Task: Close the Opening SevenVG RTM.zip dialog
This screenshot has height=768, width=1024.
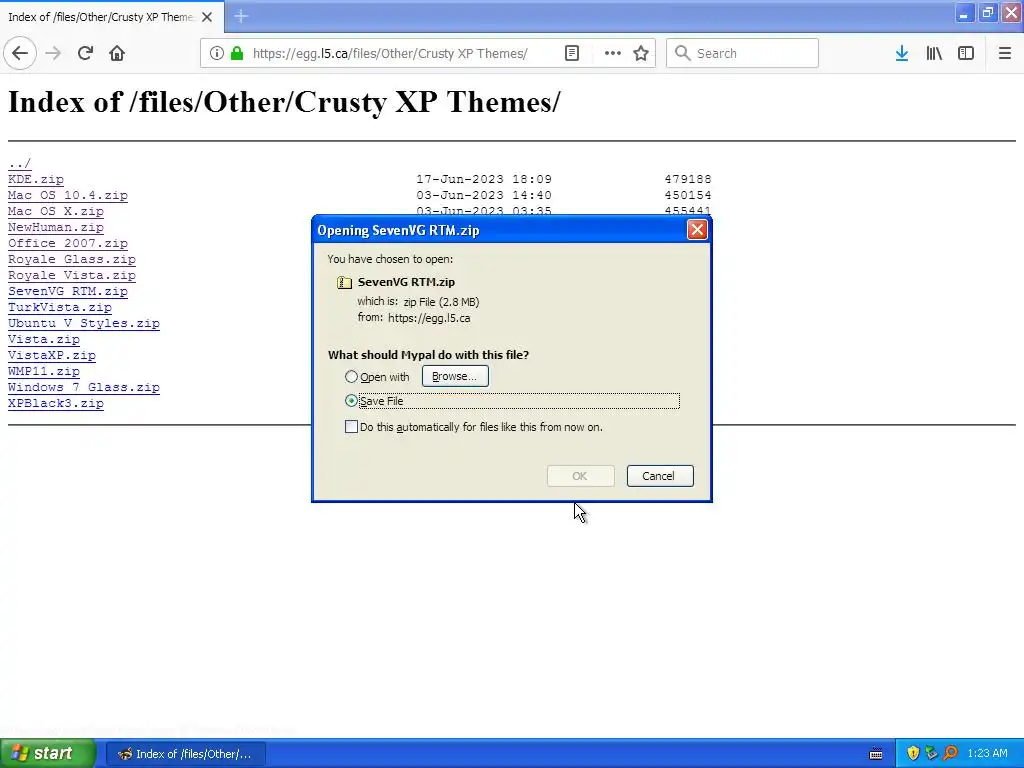Action: pyautogui.click(x=697, y=230)
